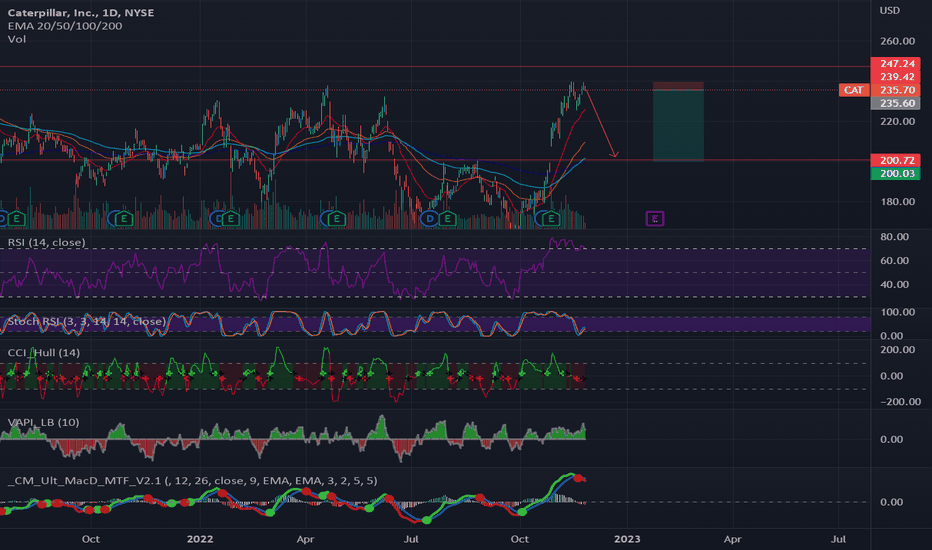This screenshot has width=932, height=550.
Task: Click the 220.00 price axis value
Action: (x=898, y=121)
